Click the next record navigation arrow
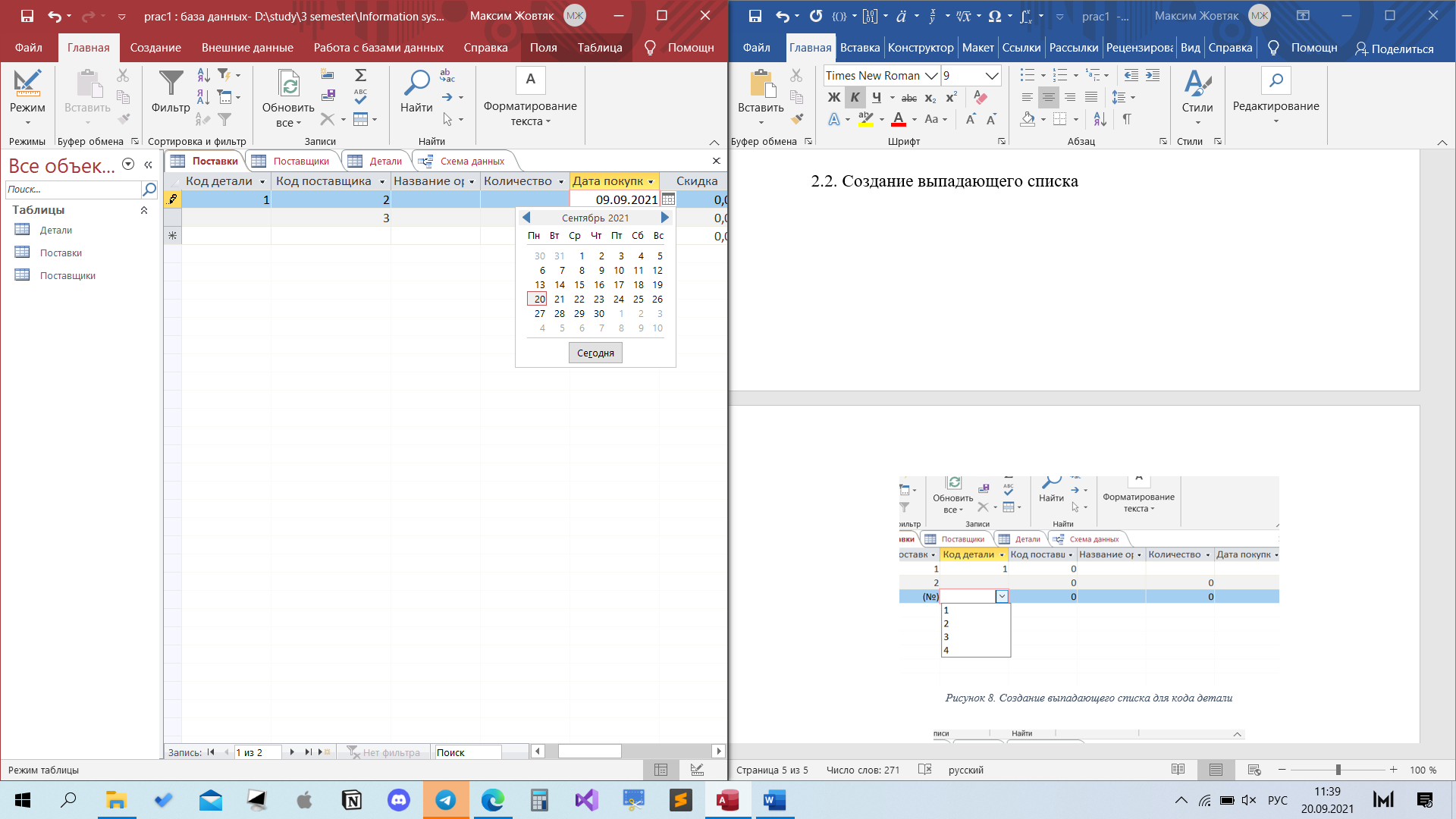This screenshot has height=819, width=1456. (x=292, y=752)
